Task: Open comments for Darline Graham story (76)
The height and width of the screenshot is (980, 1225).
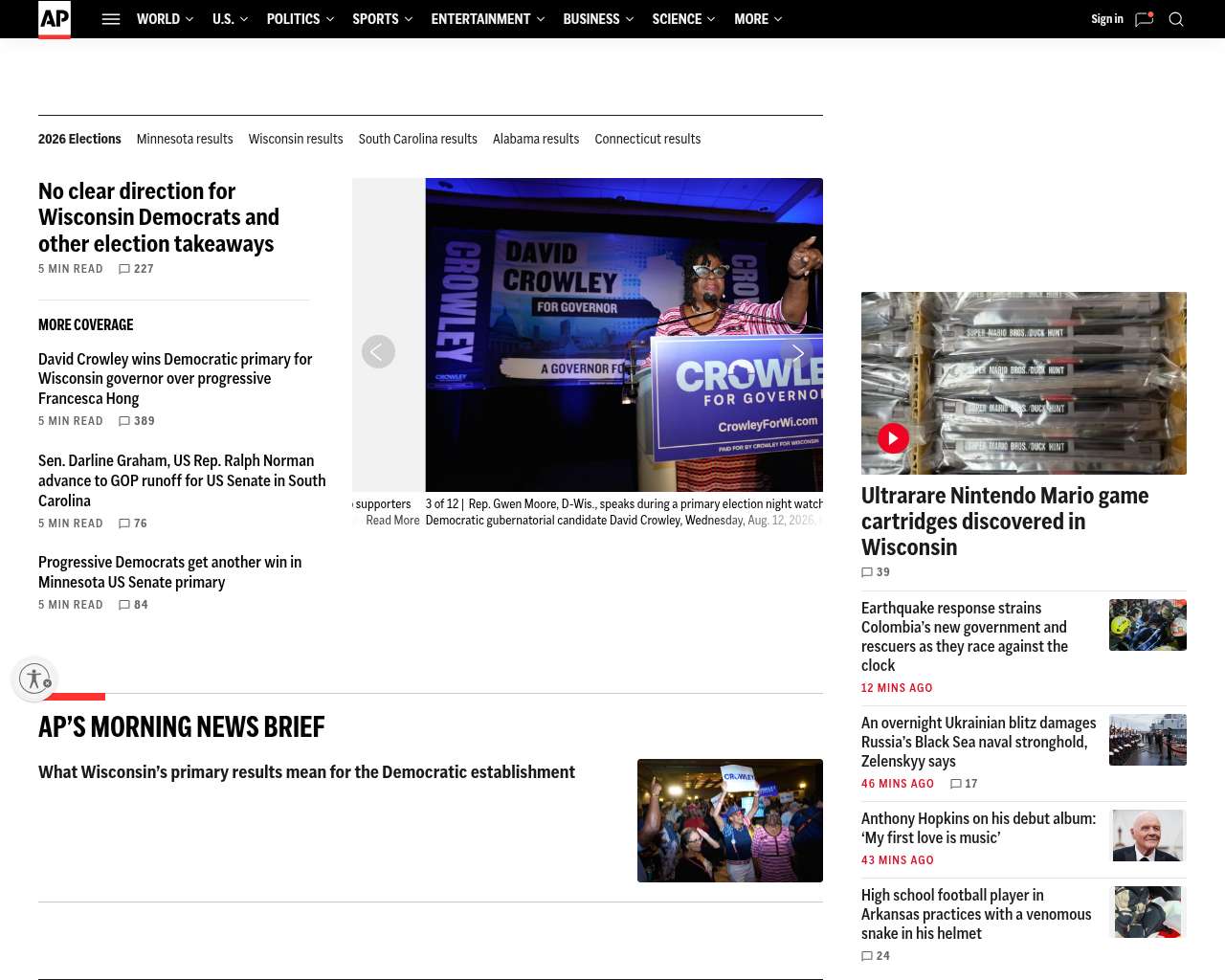Action: pos(133,523)
